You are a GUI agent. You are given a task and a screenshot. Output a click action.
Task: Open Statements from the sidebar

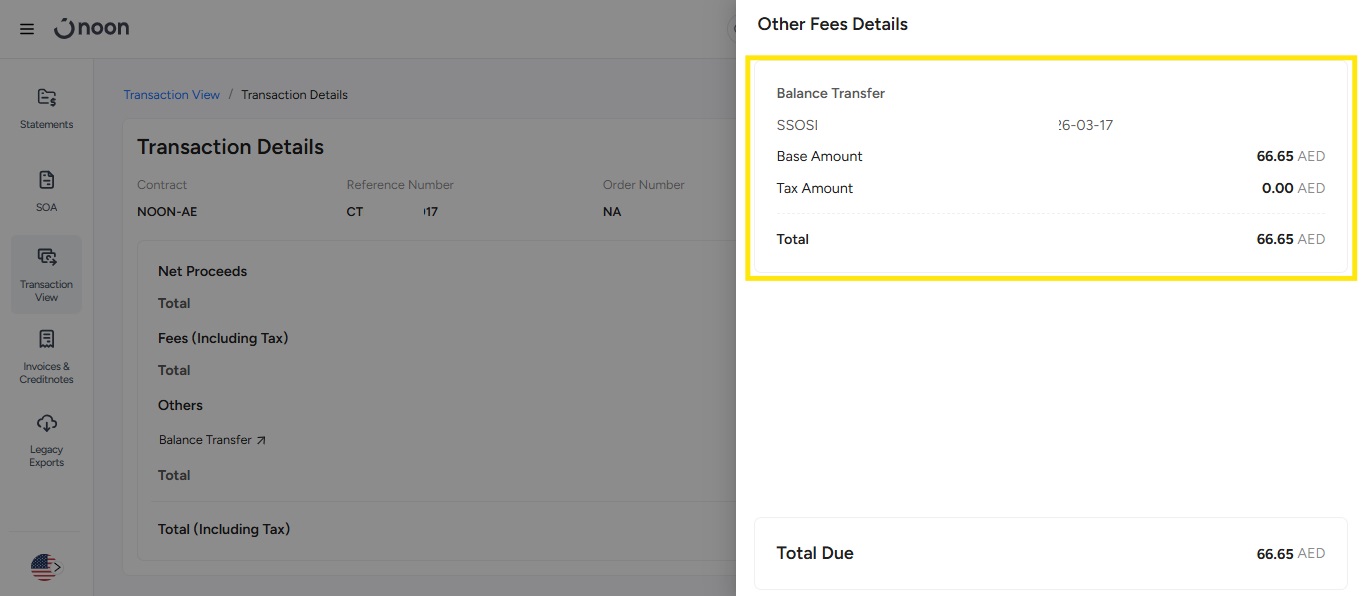[46, 109]
